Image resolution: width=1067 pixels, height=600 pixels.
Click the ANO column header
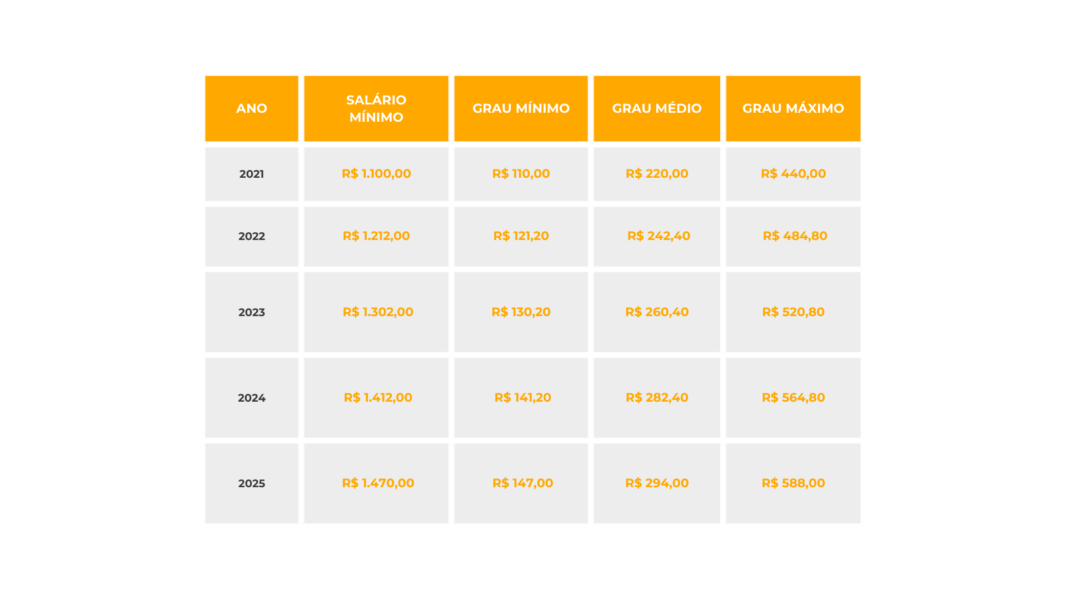point(252,108)
